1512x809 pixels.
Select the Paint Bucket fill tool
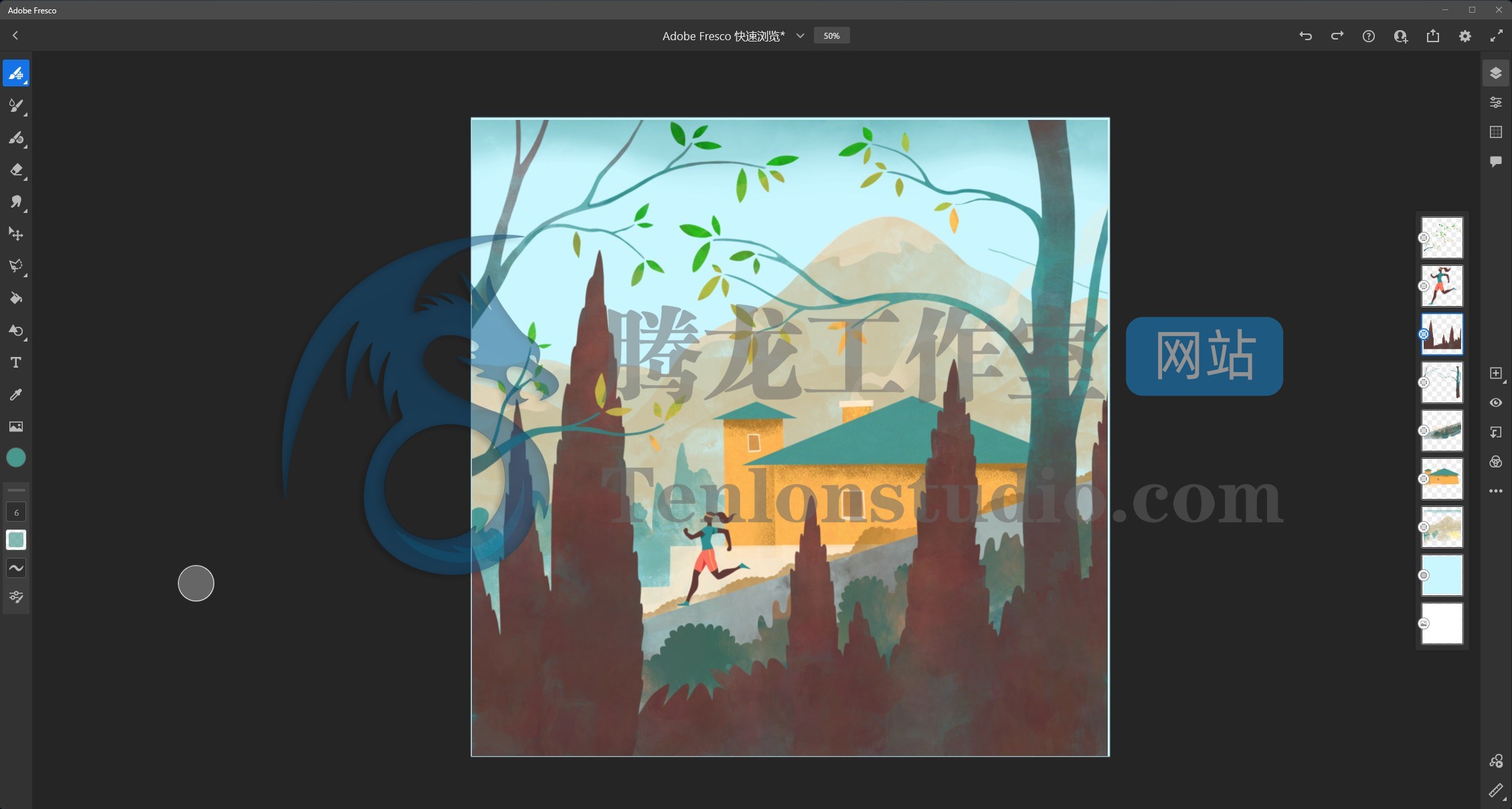(x=16, y=298)
